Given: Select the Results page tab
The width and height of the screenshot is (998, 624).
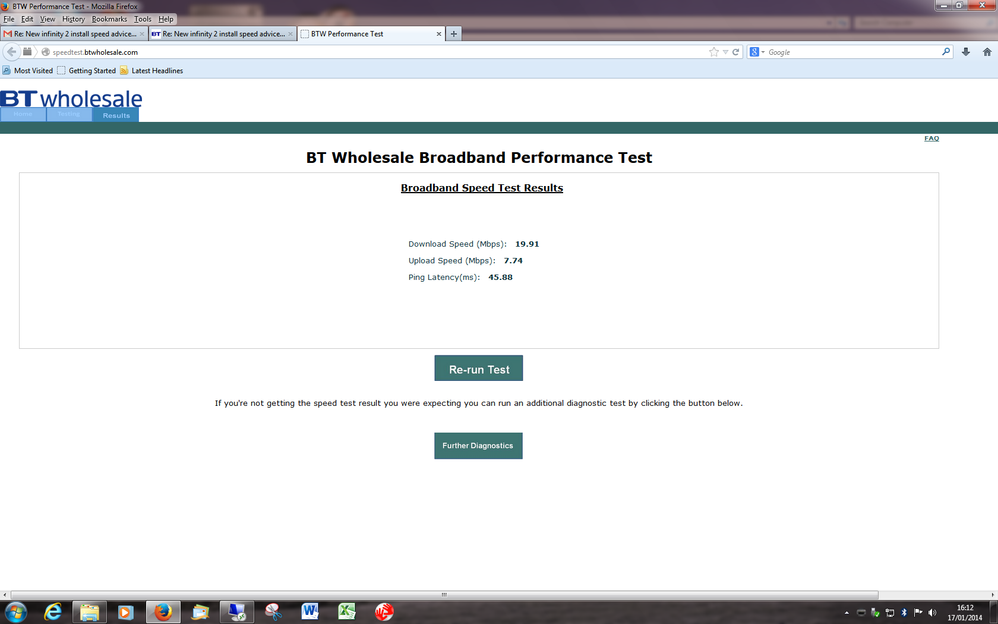Looking at the screenshot, I should coord(116,115).
